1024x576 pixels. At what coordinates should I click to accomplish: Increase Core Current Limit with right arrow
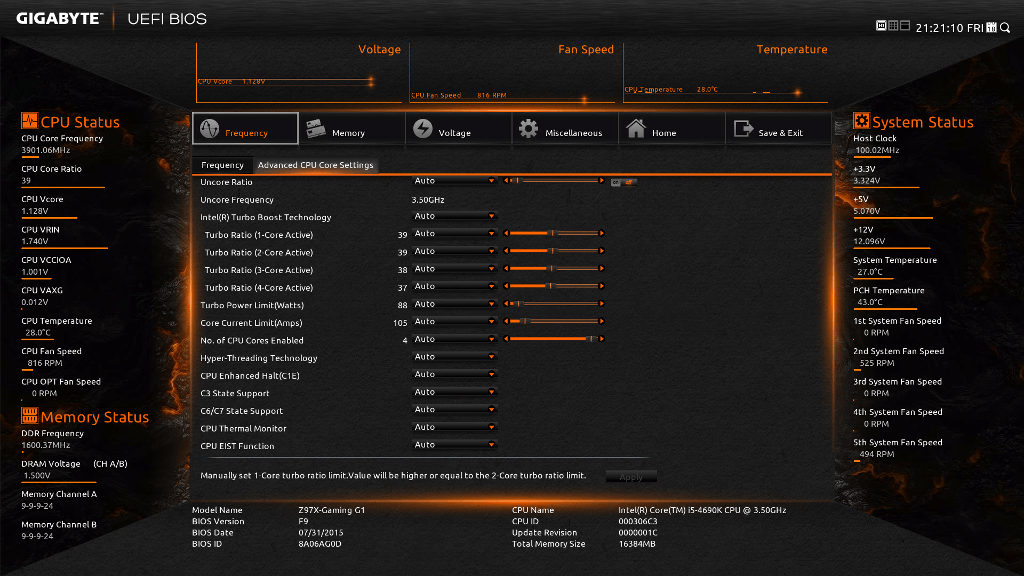(601, 321)
